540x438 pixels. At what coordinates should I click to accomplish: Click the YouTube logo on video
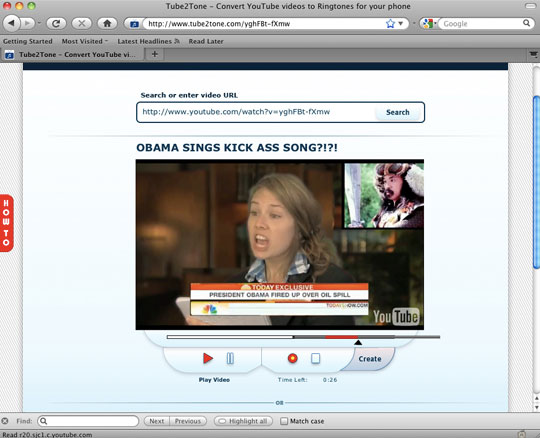click(x=396, y=316)
